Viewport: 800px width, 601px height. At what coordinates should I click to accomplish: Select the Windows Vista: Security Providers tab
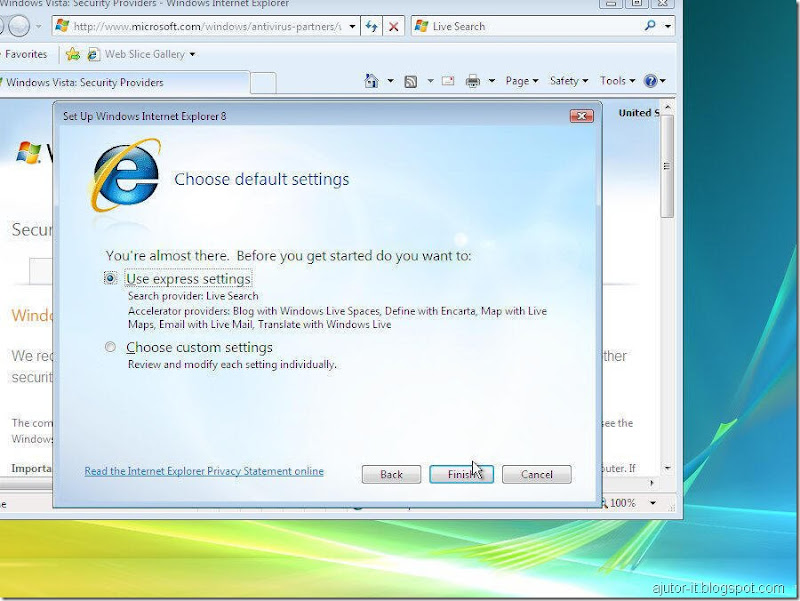point(124,82)
